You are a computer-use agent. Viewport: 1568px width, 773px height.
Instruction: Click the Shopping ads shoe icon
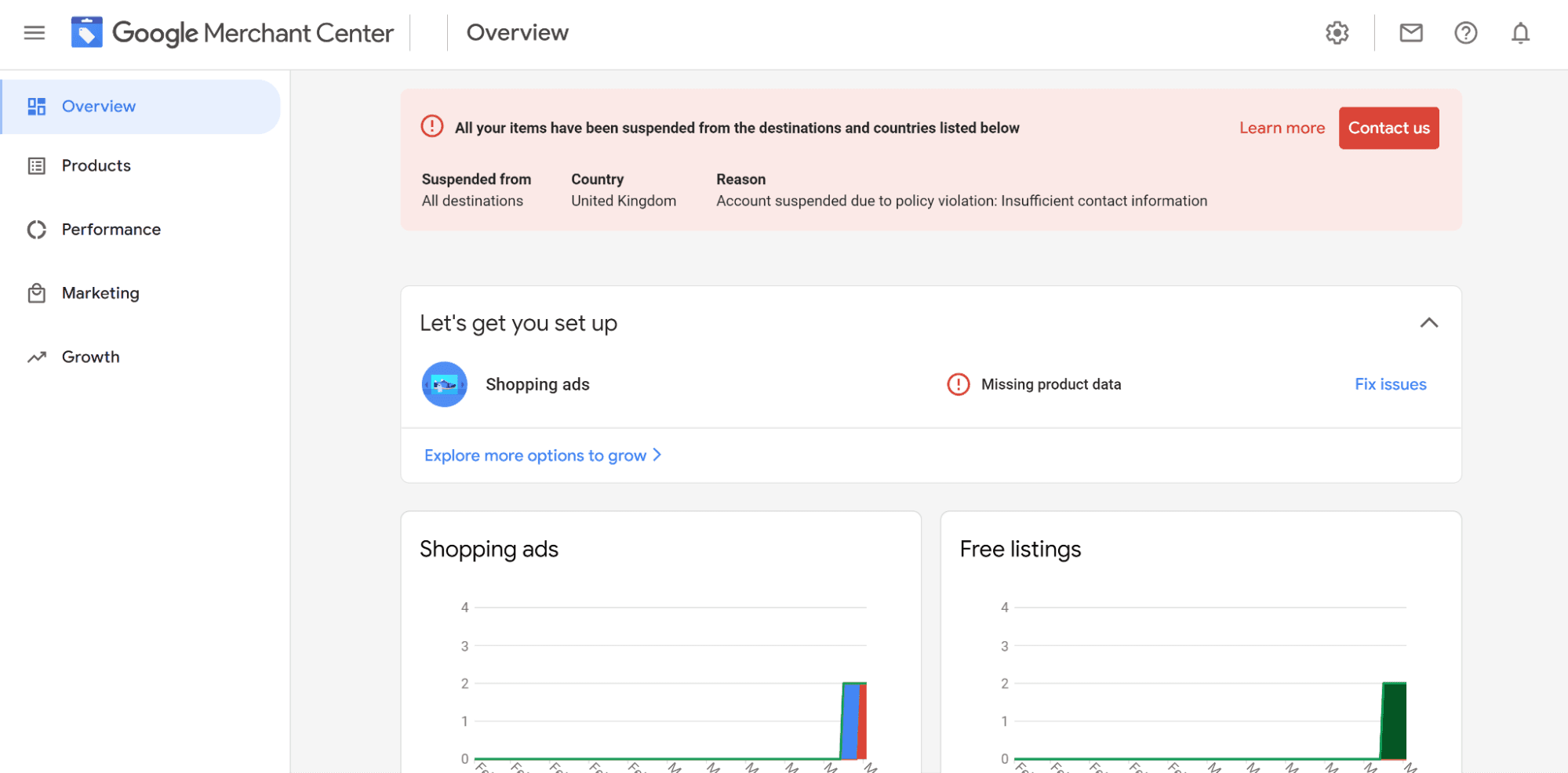[x=444, y=384]
